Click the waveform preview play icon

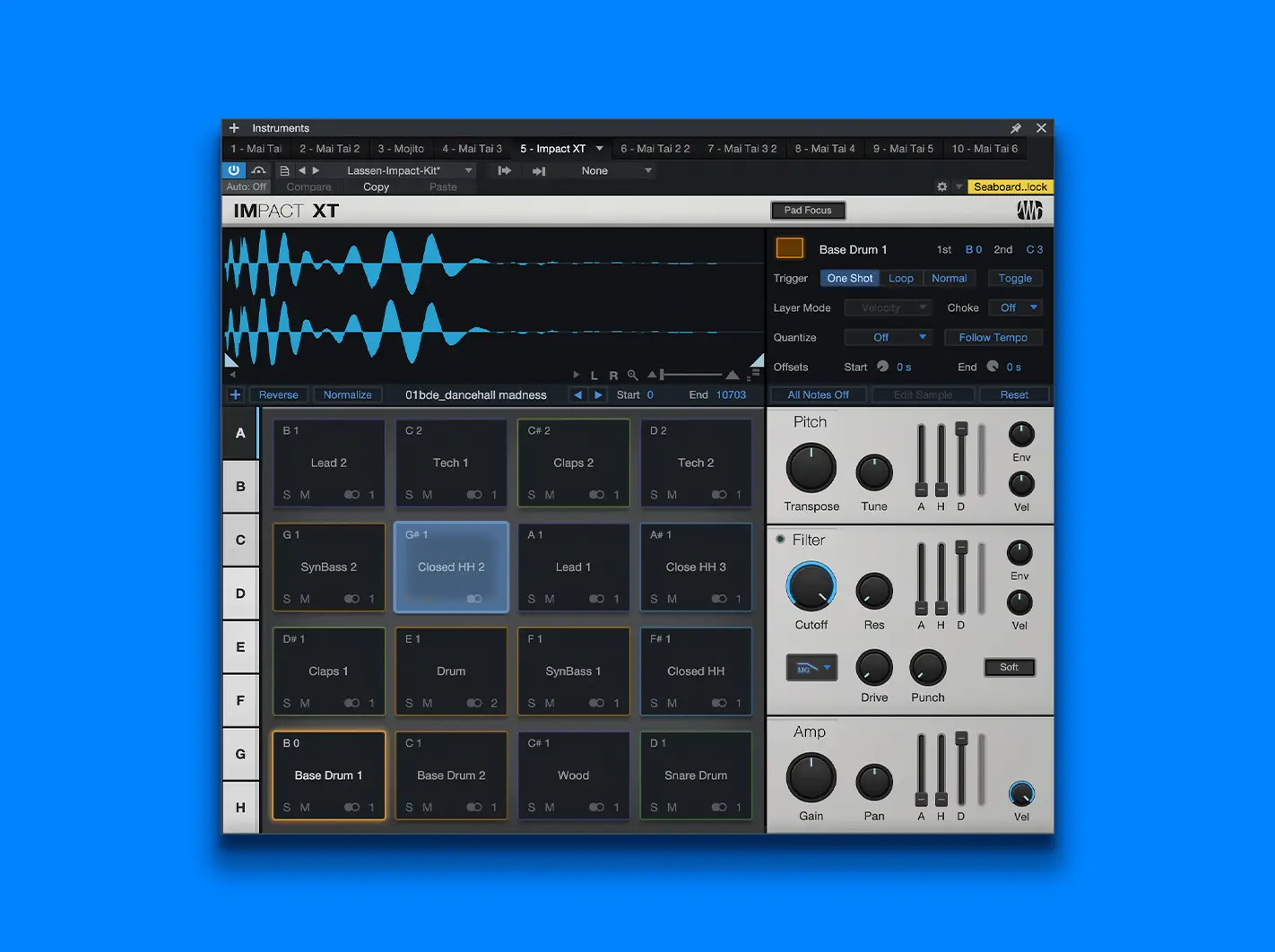[x=577, y=375]
